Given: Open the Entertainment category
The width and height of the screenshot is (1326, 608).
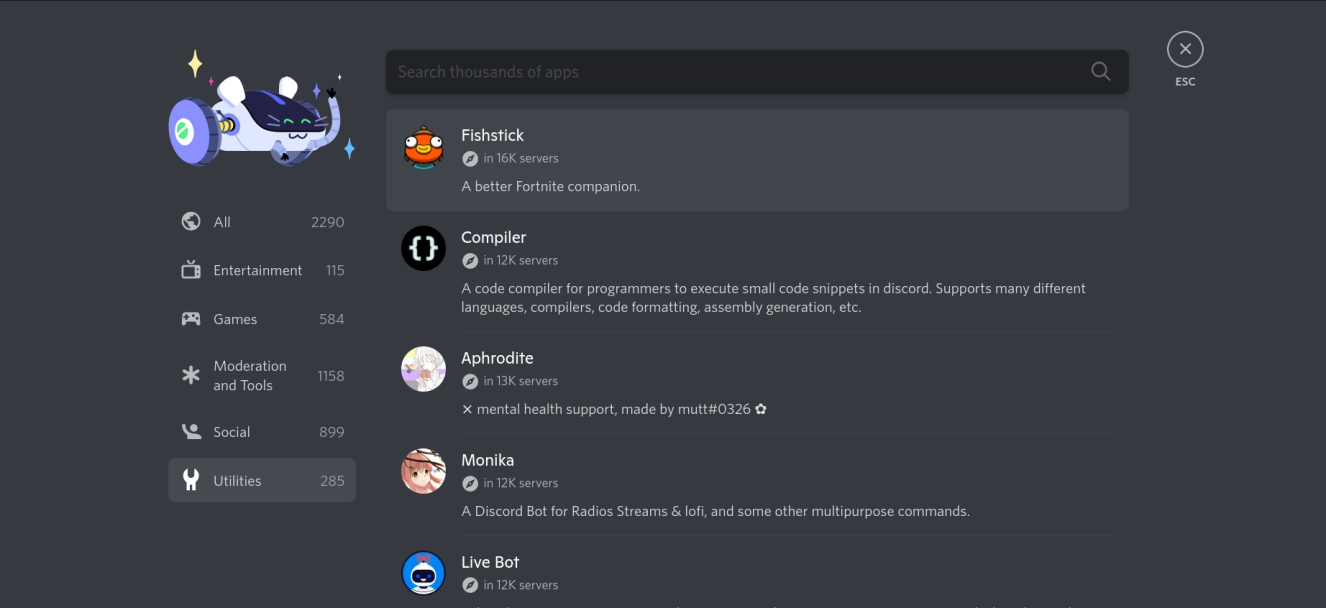Looking at the screenshot, I should click(257, 269).
